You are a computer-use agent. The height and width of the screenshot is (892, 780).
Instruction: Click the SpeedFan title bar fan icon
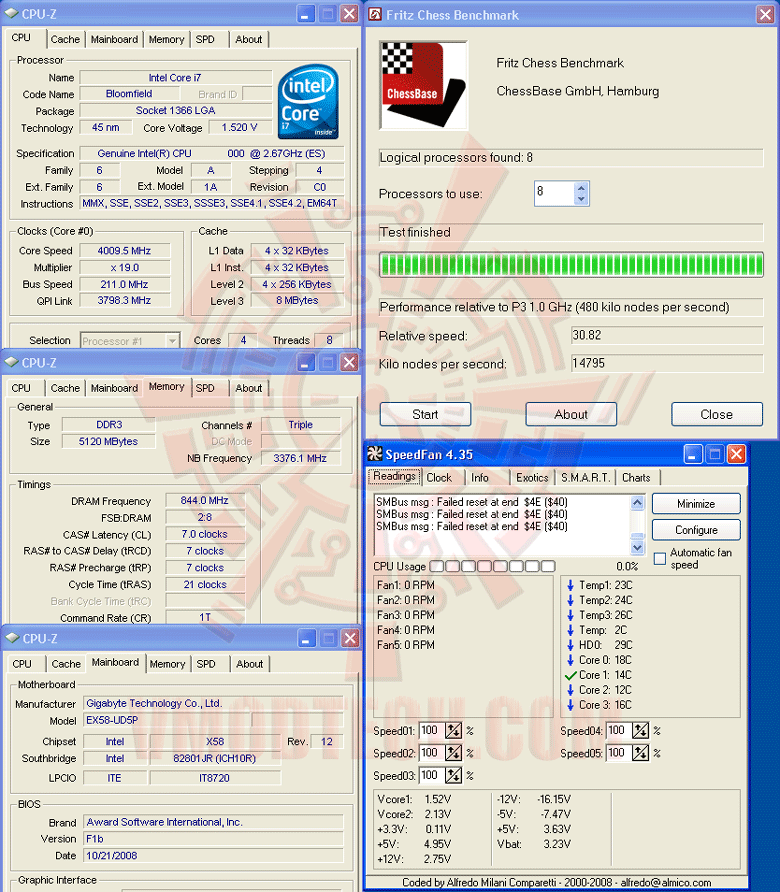click(x=374, y=453)
